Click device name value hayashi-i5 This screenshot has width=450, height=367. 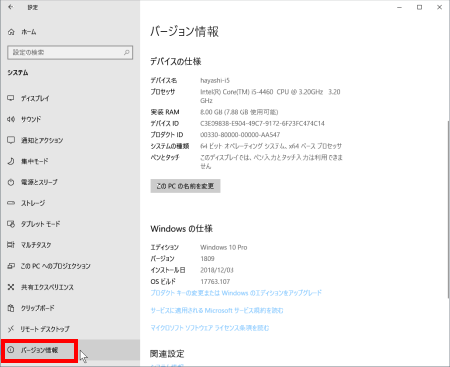click(x=215, y=80)
